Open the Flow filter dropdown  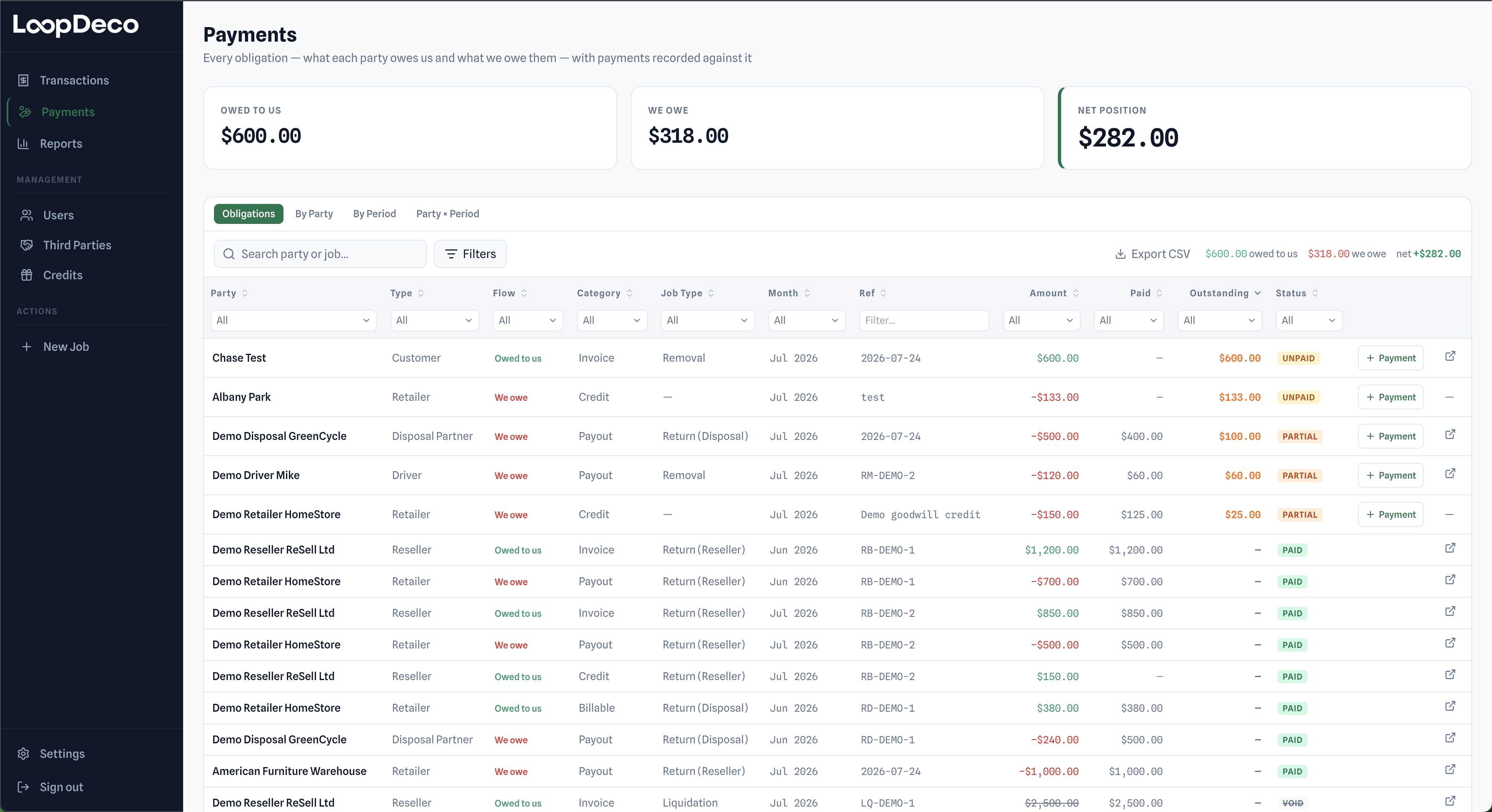point(527,320)
